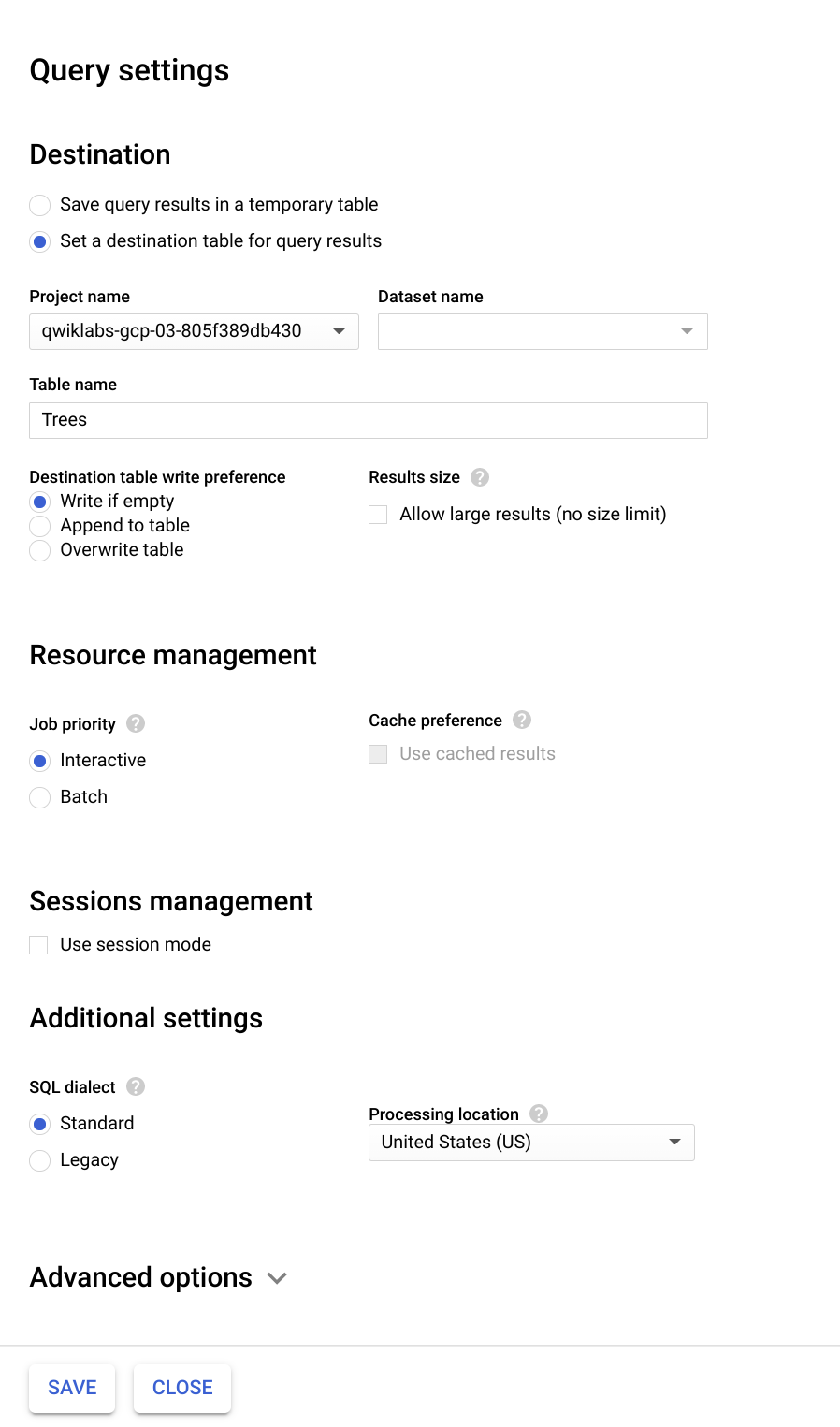Click the Cache preference help icon
The image size is (840, 1427).
point(523,720)
